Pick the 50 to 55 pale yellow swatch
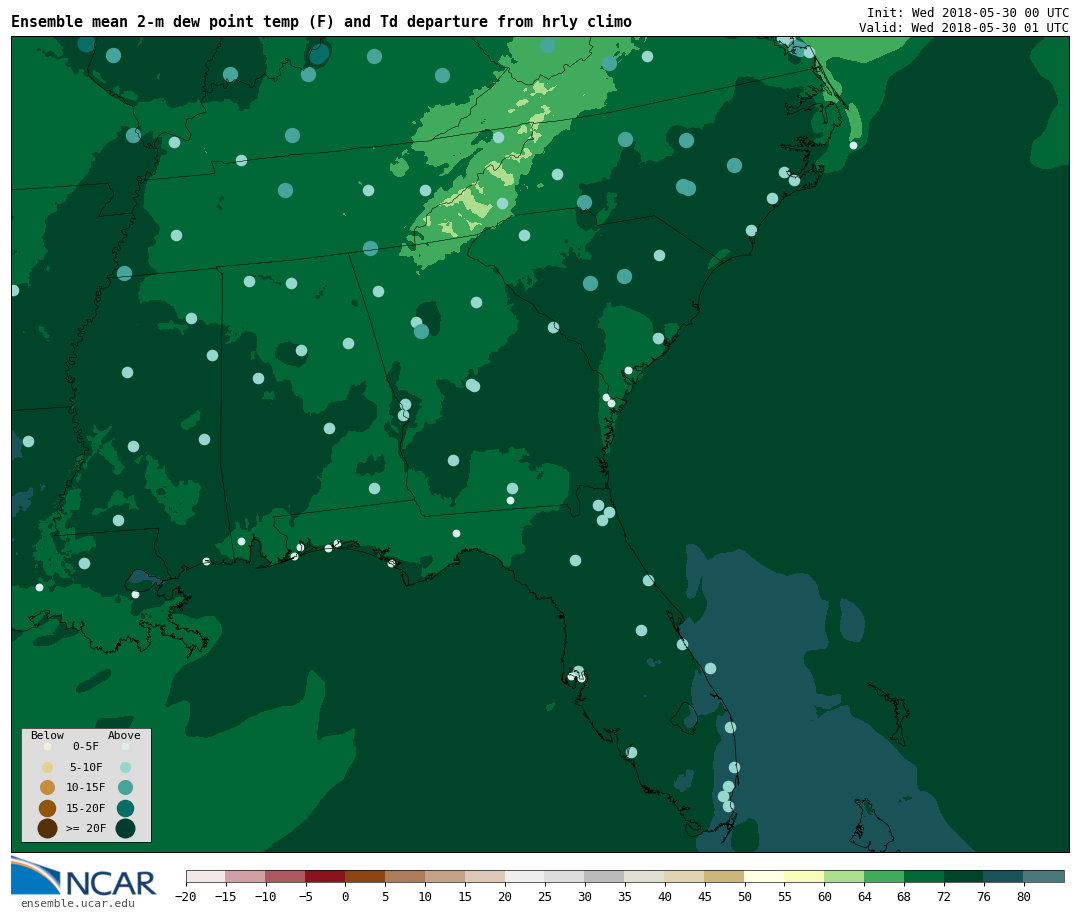 click(x=765, y=876)
